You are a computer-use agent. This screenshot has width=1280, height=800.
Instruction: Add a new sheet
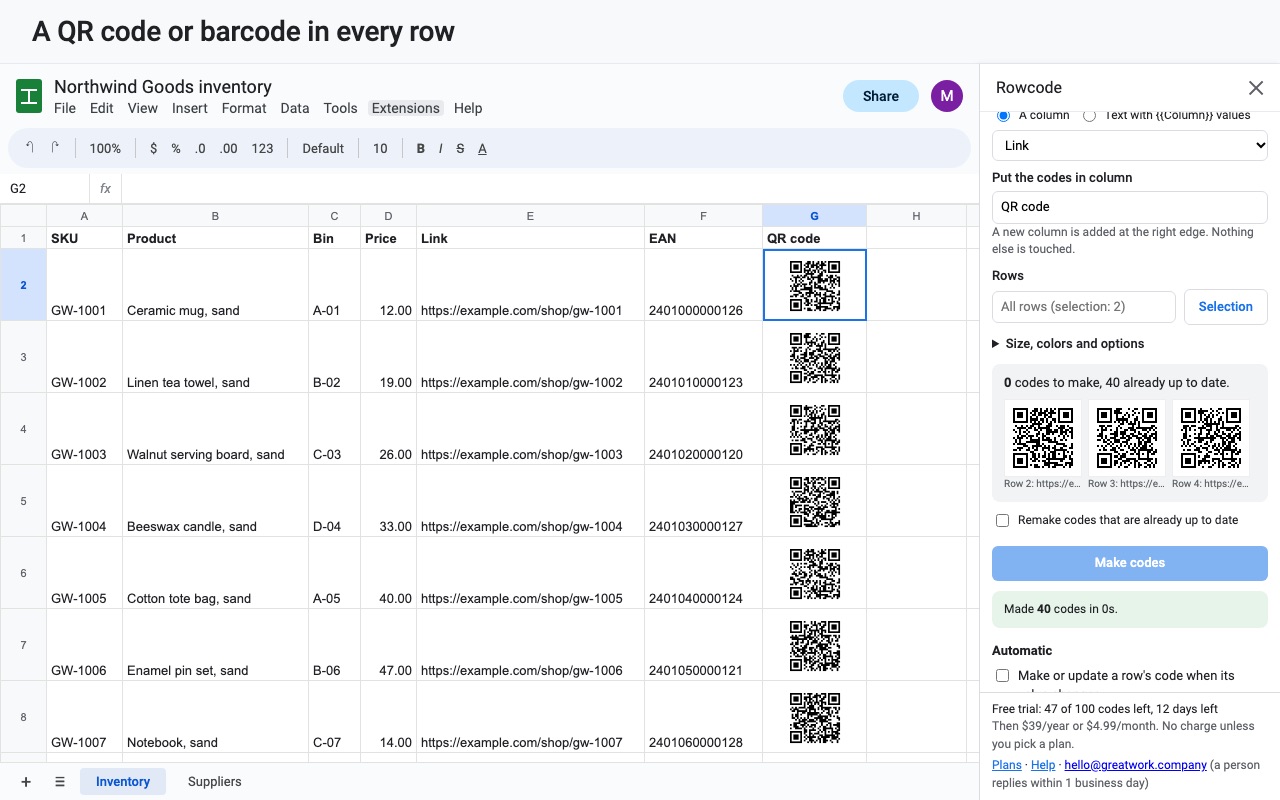(x=26, y=782)
